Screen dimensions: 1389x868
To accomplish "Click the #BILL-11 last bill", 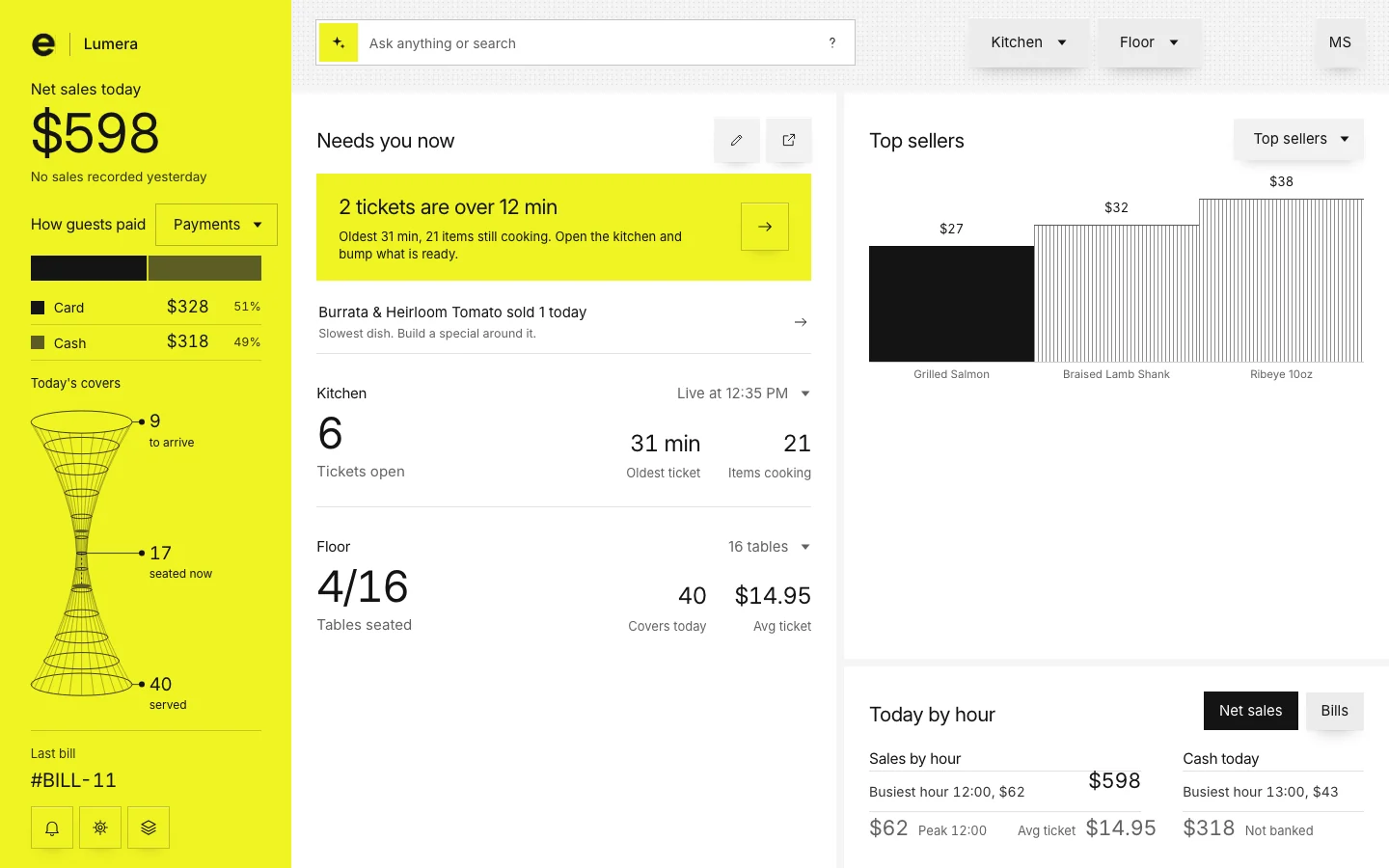I will coord(73,780).
